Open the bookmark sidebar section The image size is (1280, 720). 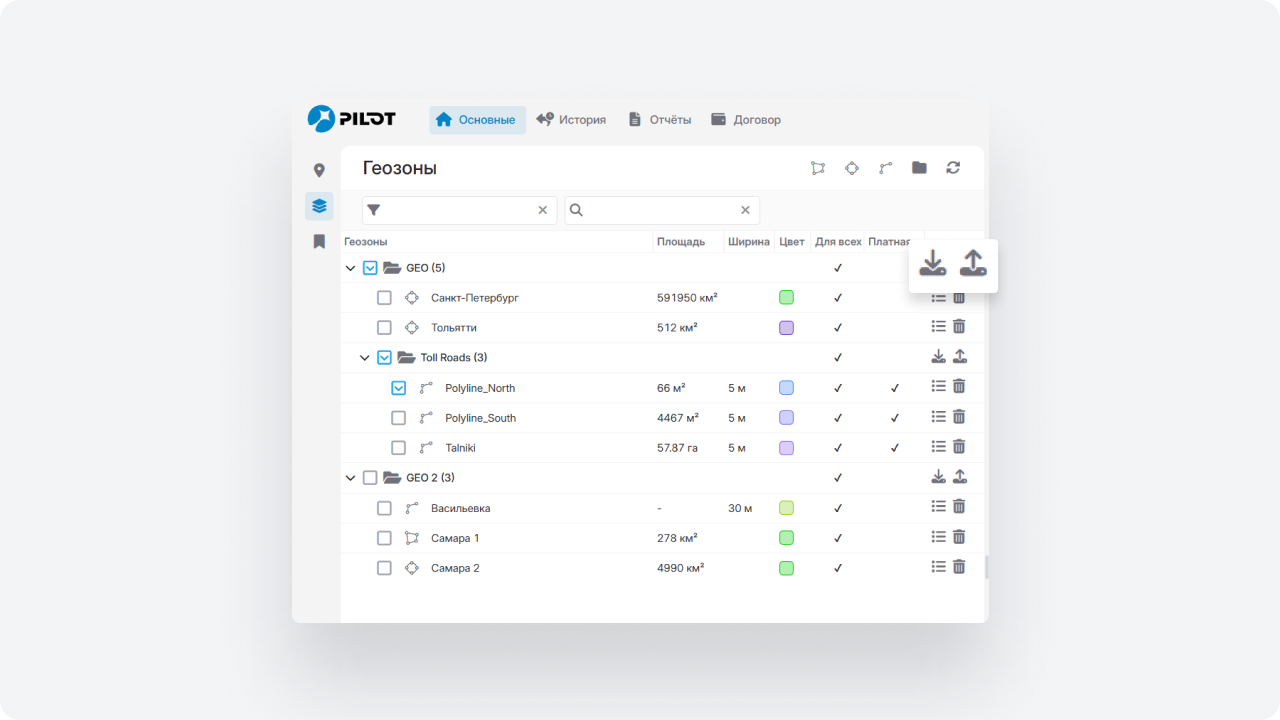(x=319, y=241)
